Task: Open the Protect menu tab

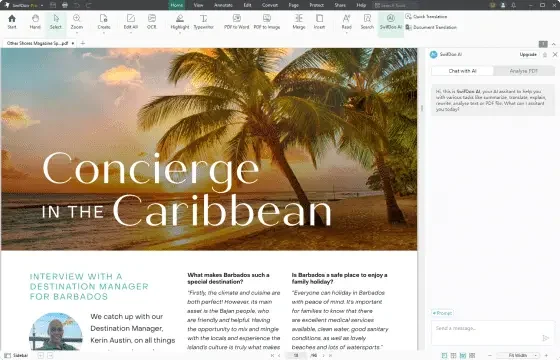Action: (x=316, y=5)
